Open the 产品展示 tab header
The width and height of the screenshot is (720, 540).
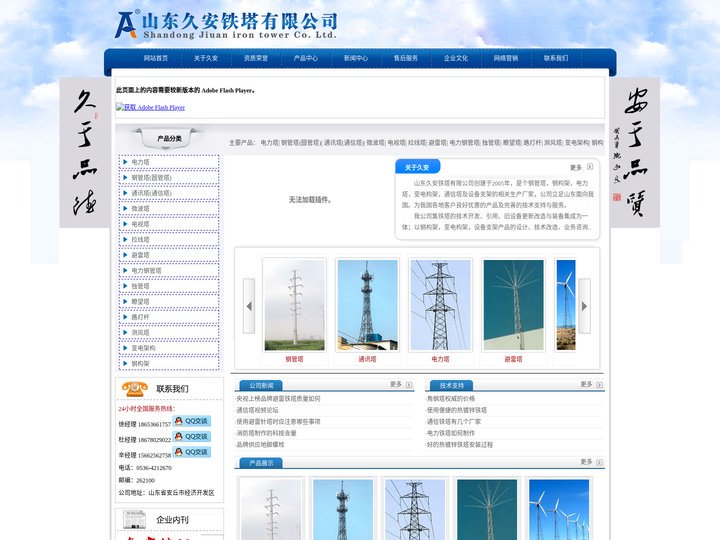tap(261, 463)
